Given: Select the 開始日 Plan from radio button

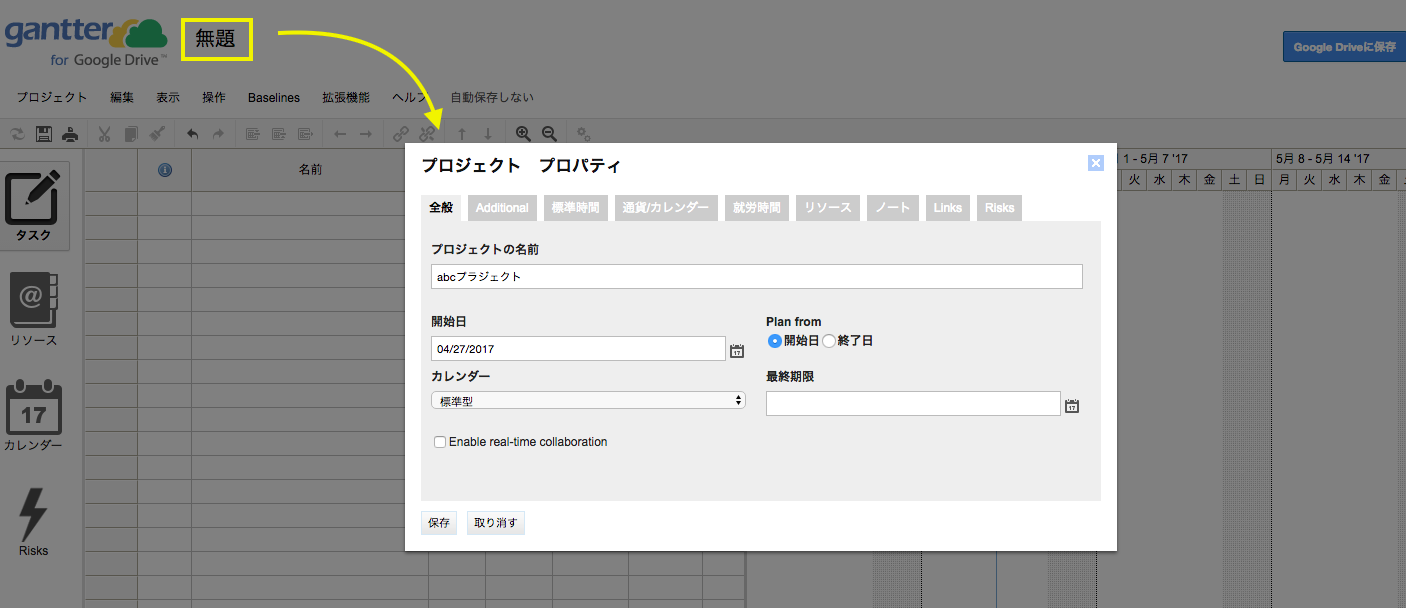Looking at the screenshot, I should 774,341.
